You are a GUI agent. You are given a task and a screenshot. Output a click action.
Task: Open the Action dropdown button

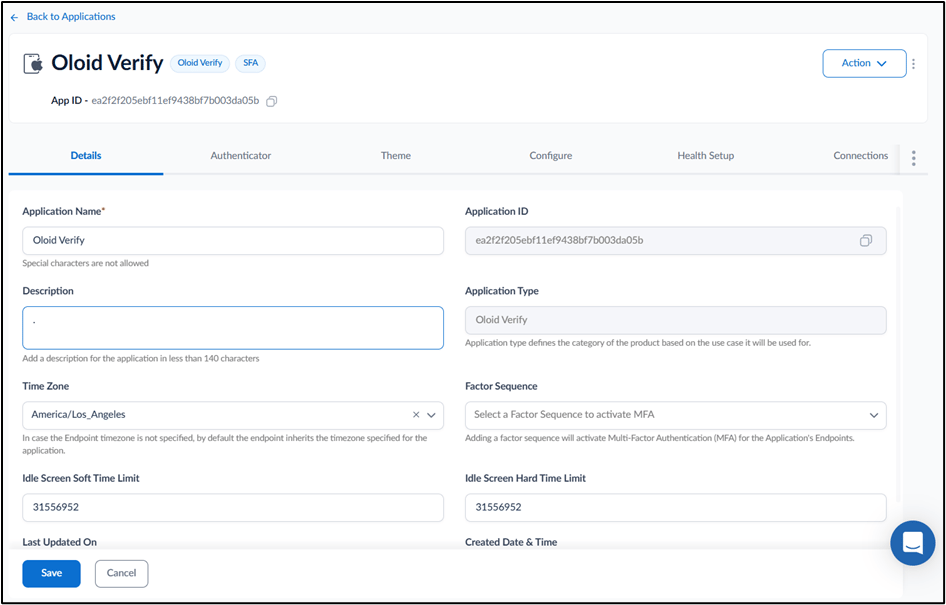(x=864, y=63)
